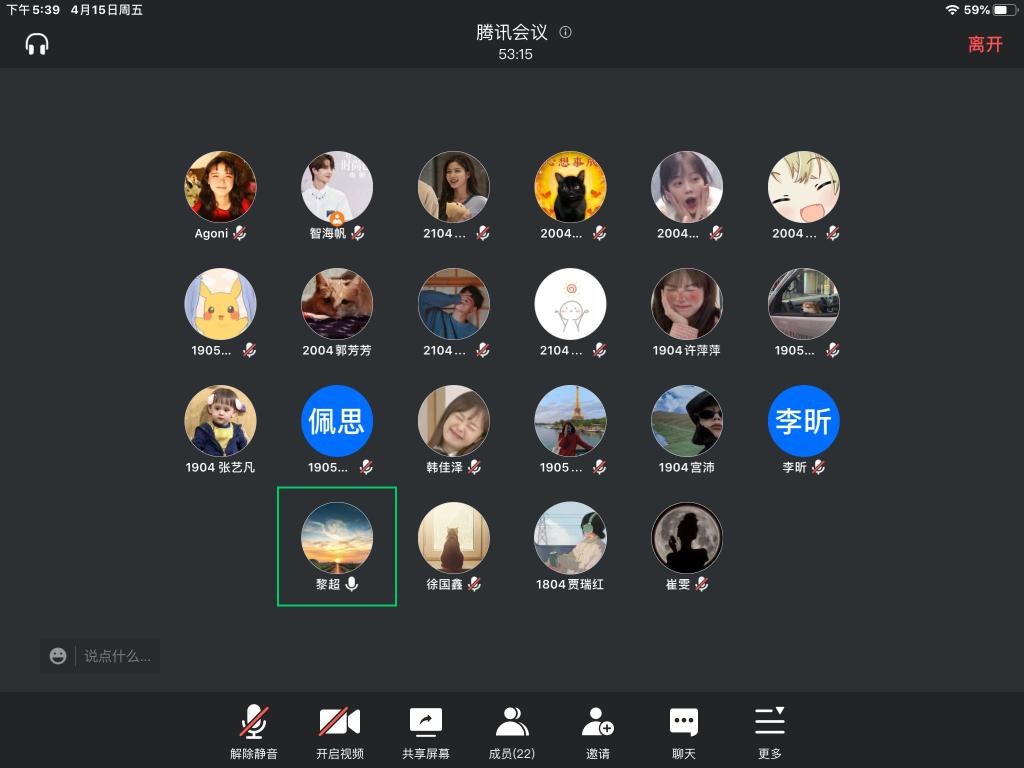Tap the headphones audio output icon

pos(37,44)
